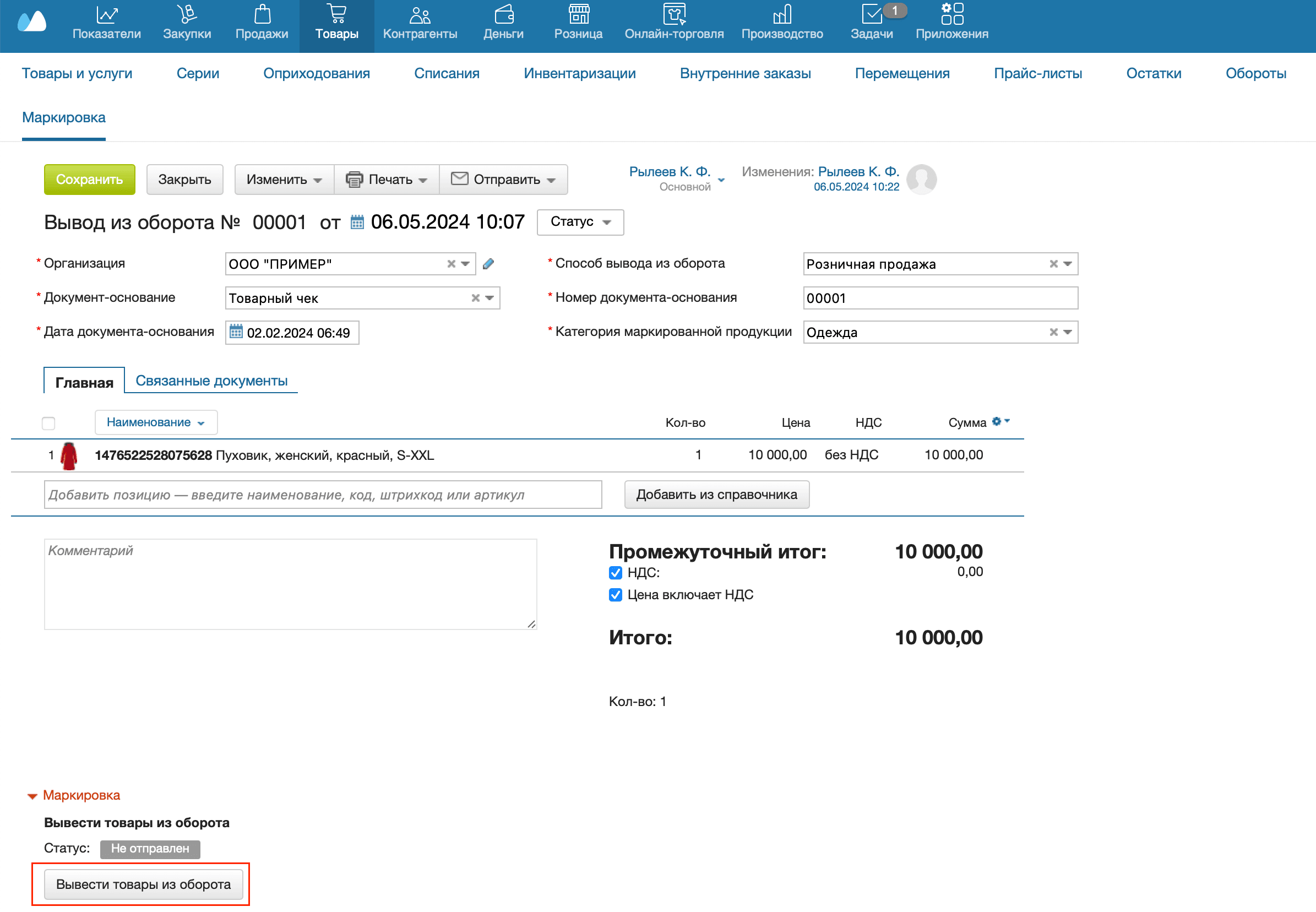1316x912 pixels.
Task: Switch to Связанные документы tab
Action: [x=211, y=381]
